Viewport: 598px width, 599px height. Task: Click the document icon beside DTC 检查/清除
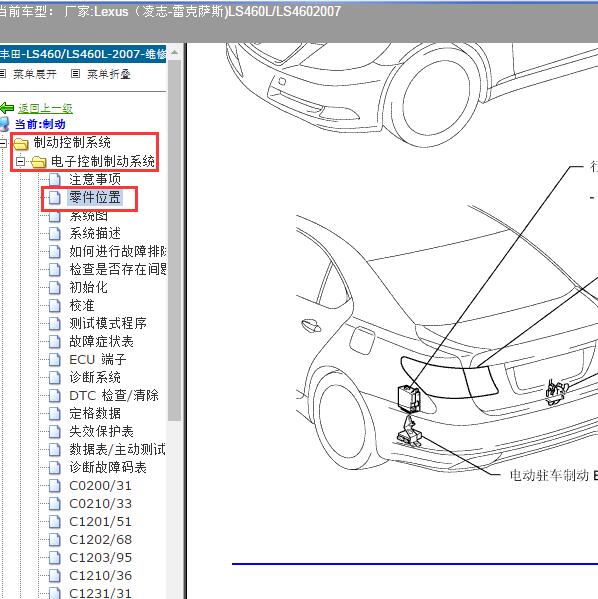55,396
